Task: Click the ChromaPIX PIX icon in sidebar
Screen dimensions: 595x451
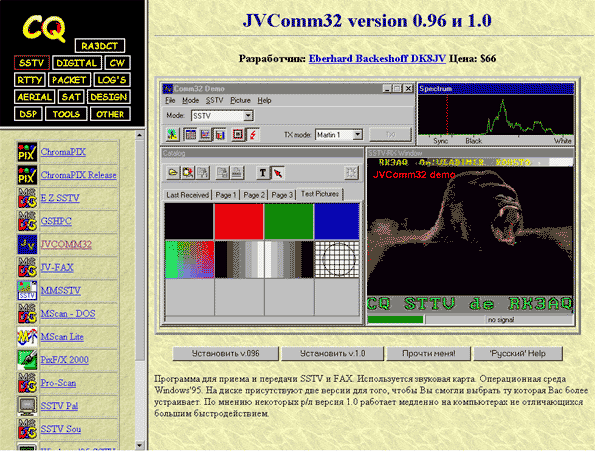Action: point(27,152)
